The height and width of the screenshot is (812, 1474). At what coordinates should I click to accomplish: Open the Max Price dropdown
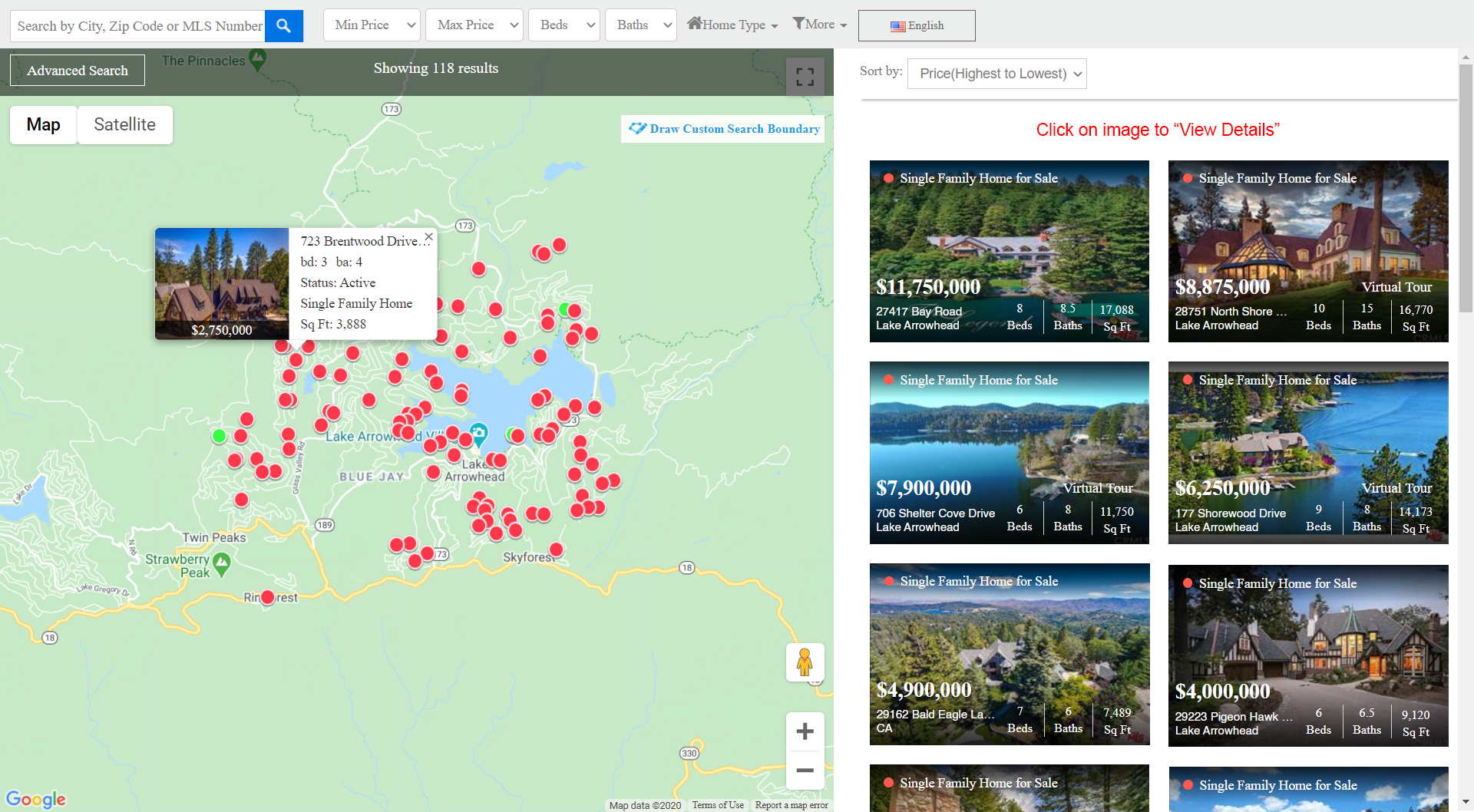(474, 25)
